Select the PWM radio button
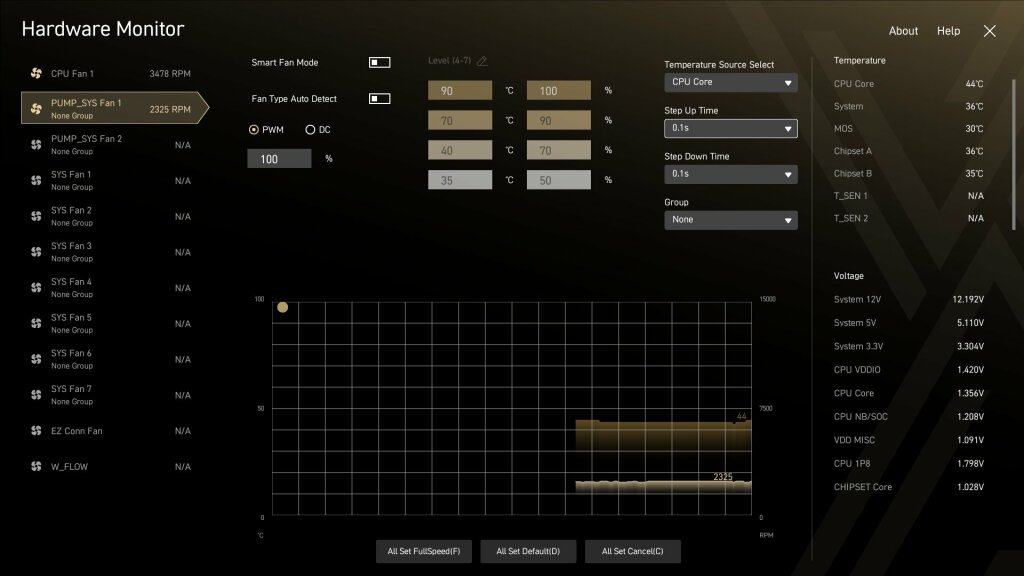The width and height of the screenshot is (1024, 576). tap(254, 129)
